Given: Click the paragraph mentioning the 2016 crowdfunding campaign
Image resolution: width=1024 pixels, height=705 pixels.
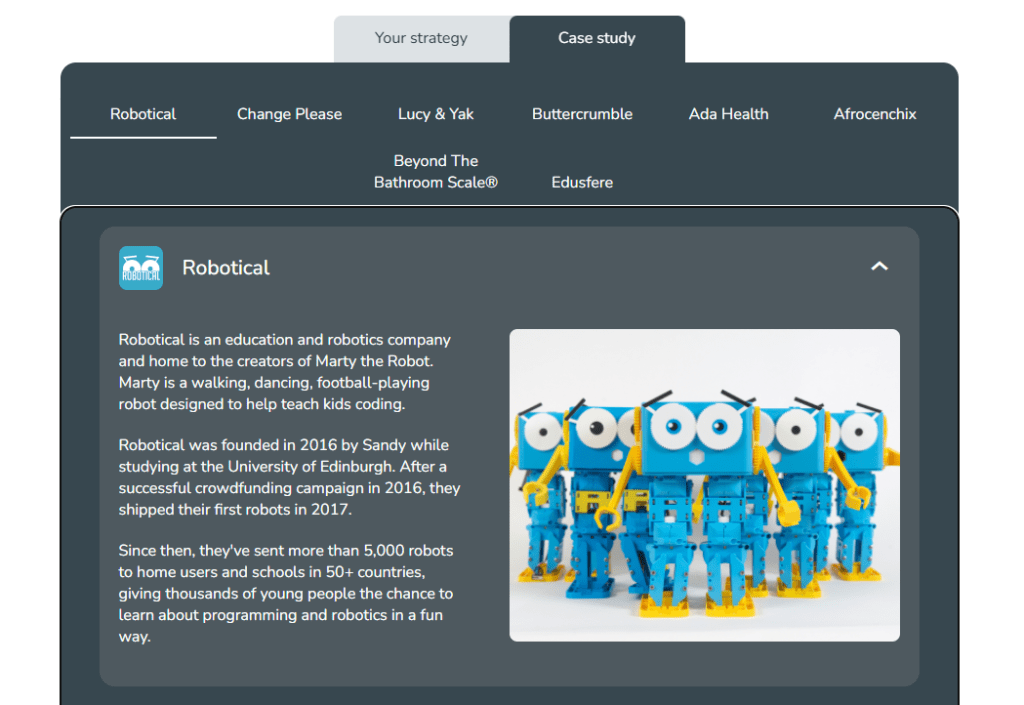Looking at the screenshot, I should 285,477.
